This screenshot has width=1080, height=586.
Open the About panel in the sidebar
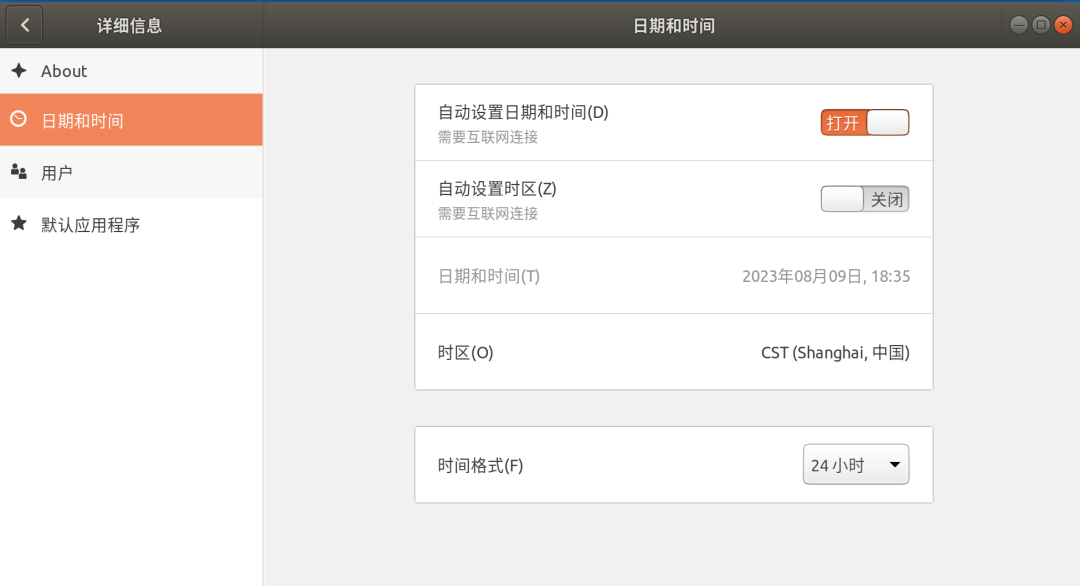pyautogui.click(x=64, y=71)
